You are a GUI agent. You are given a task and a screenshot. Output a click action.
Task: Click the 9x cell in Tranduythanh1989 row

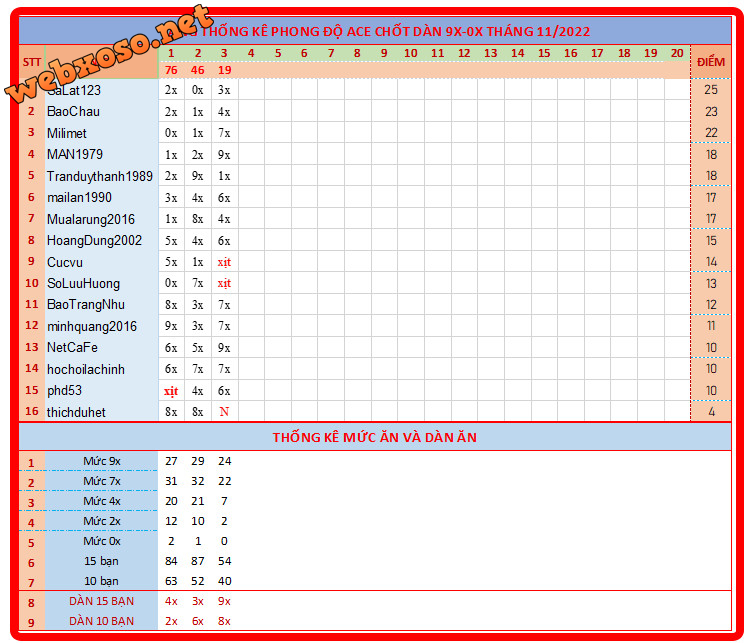pos(198,176)
